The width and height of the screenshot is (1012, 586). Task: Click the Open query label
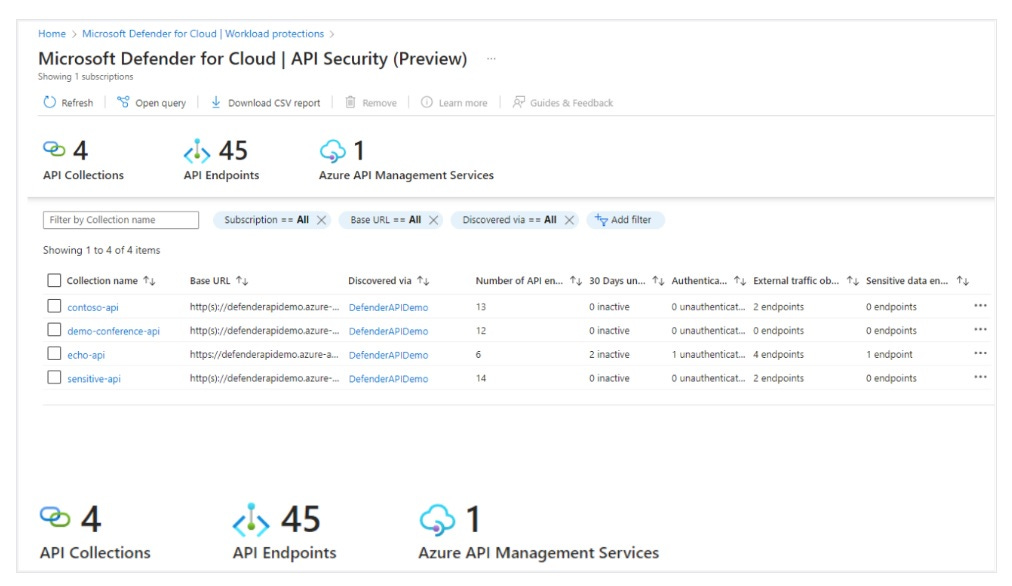[161, 103]
